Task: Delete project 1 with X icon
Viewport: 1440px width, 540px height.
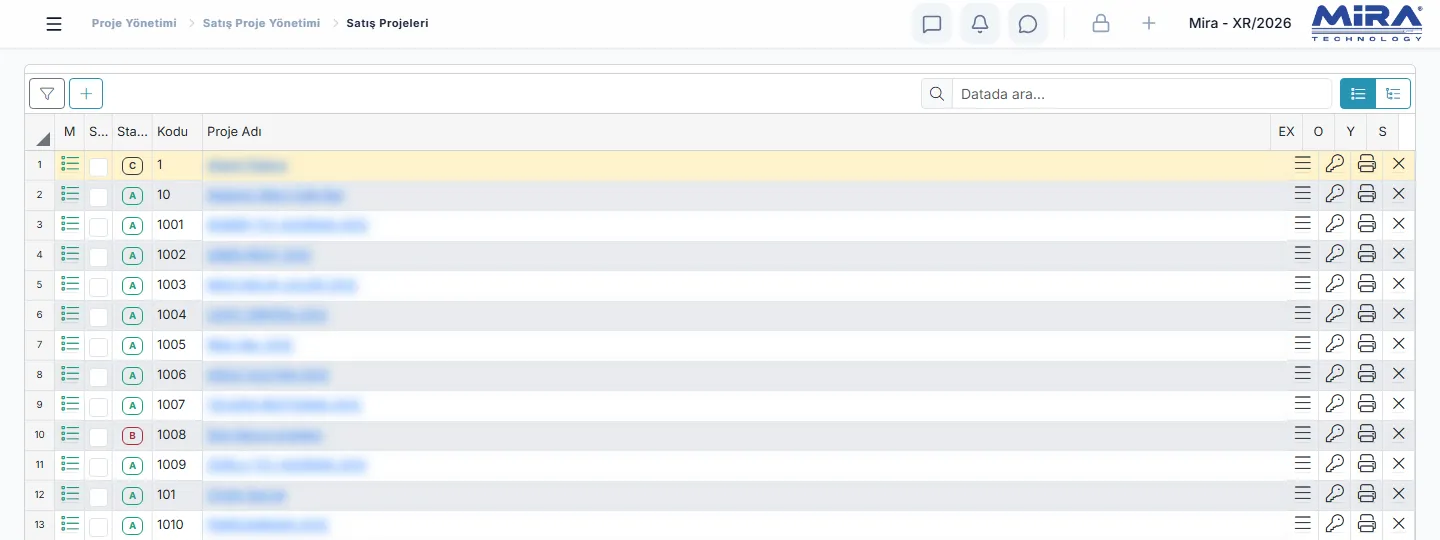Action: point(1399,164)
